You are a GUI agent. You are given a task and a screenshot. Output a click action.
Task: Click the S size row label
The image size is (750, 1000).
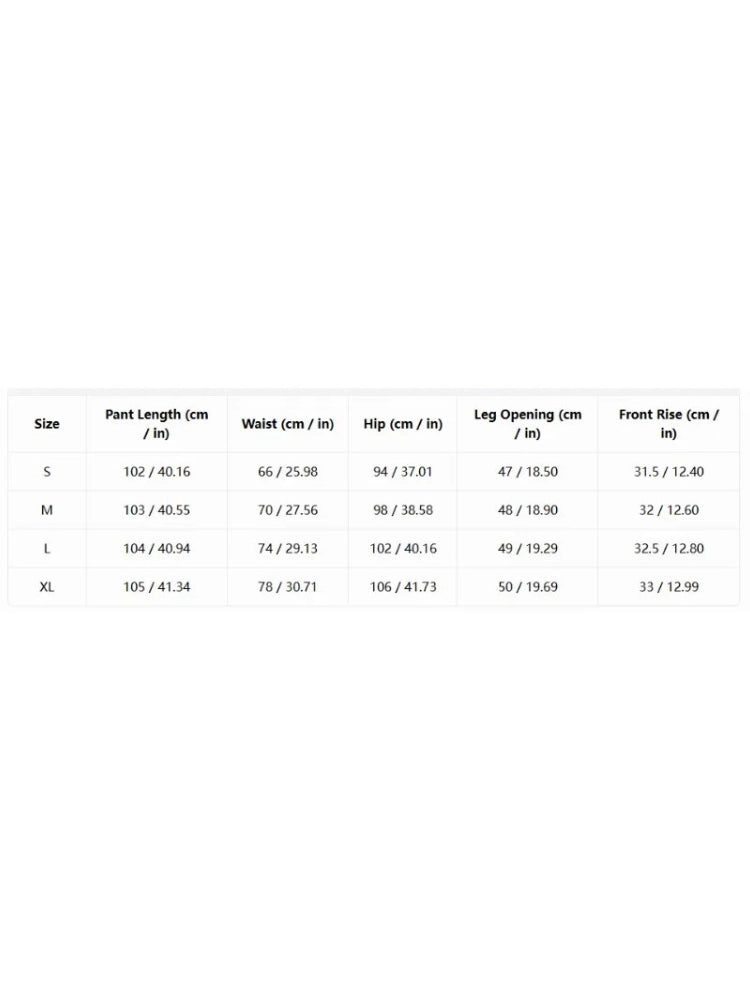pyautogui.click(x=47, y=472)
